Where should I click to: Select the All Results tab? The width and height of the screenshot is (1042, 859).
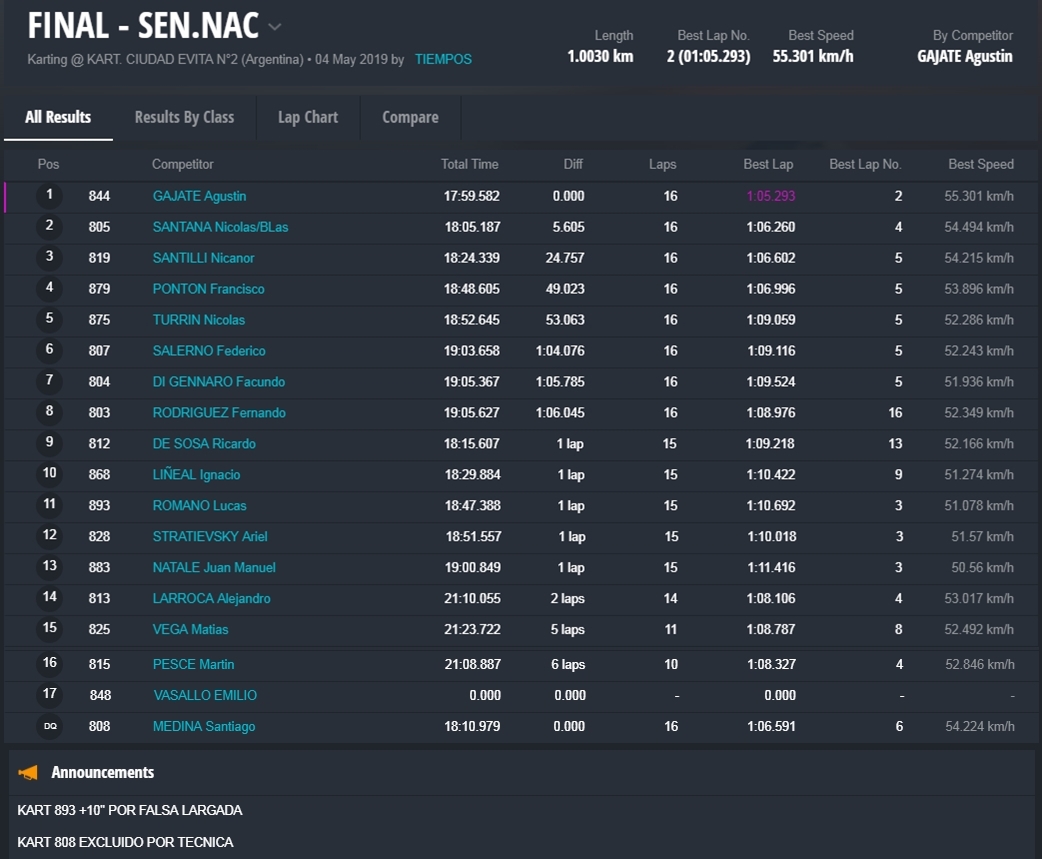(58, 117)
